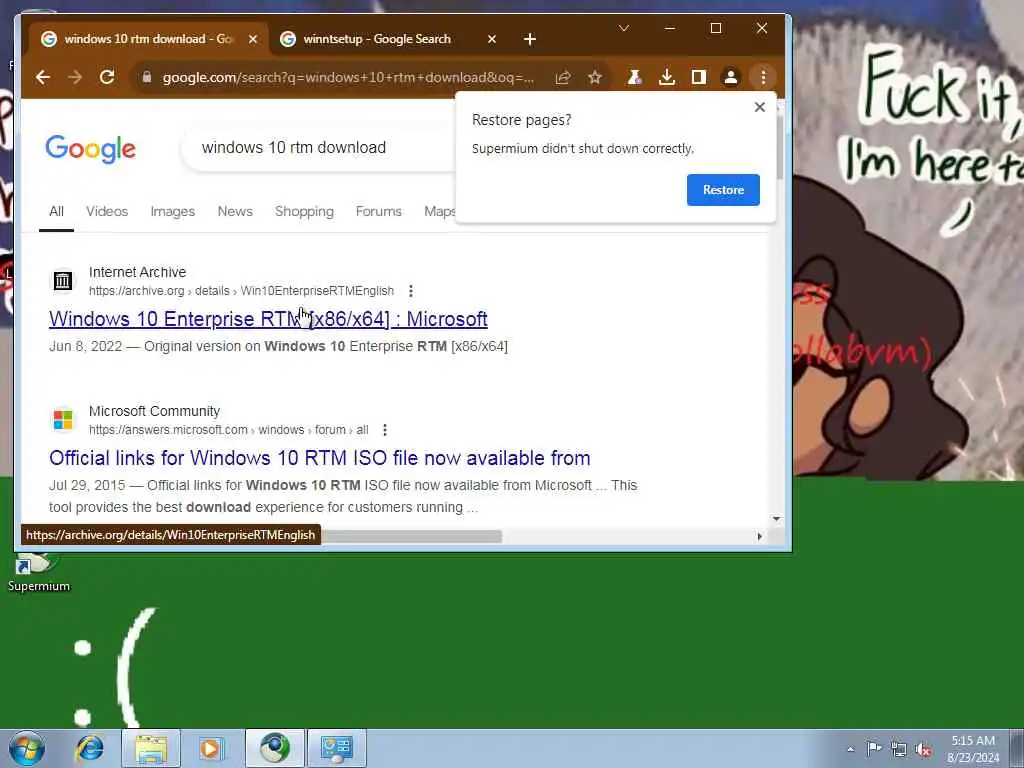Screen dimensions: 1024x768
Task: Share this page using share icon
Action: tap(562, 78)
